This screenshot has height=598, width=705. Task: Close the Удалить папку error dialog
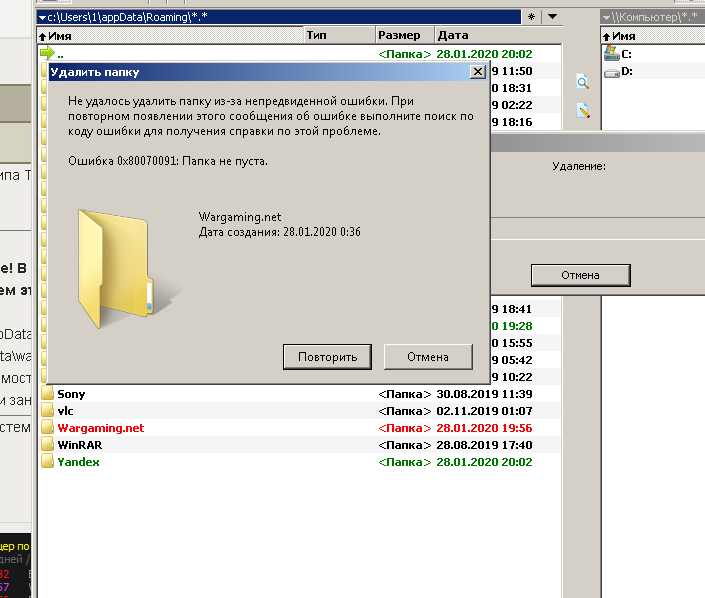click(x=477, y=72)
